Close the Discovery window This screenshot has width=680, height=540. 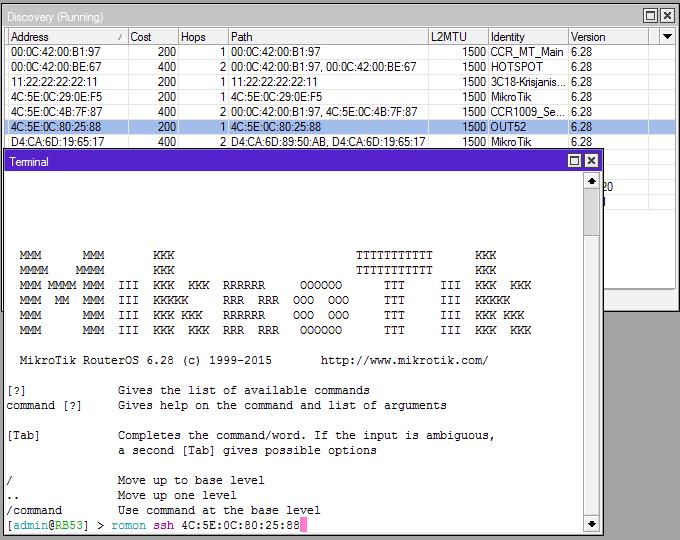[667, 16]
